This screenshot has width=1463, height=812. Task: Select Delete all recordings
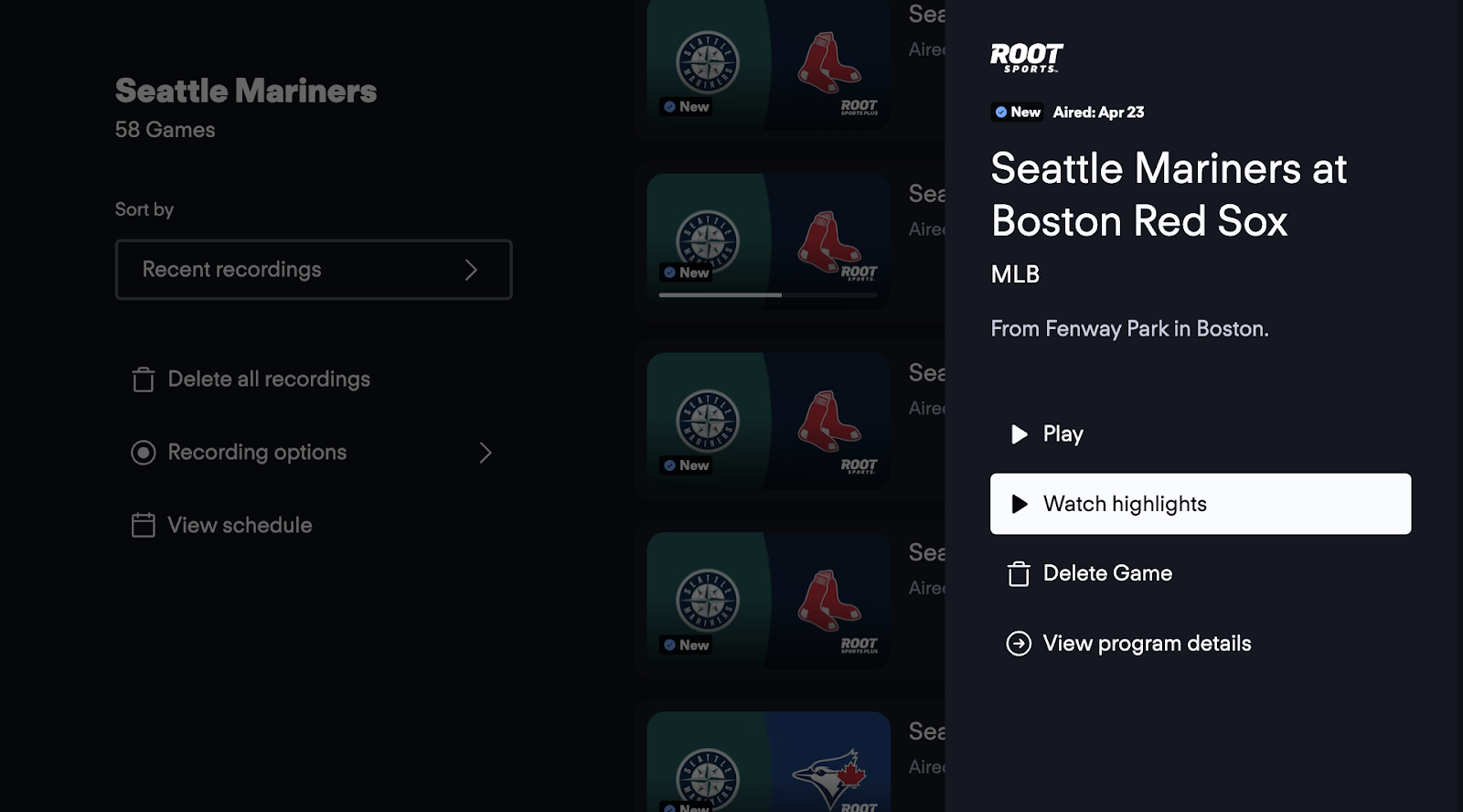(251, 379)
